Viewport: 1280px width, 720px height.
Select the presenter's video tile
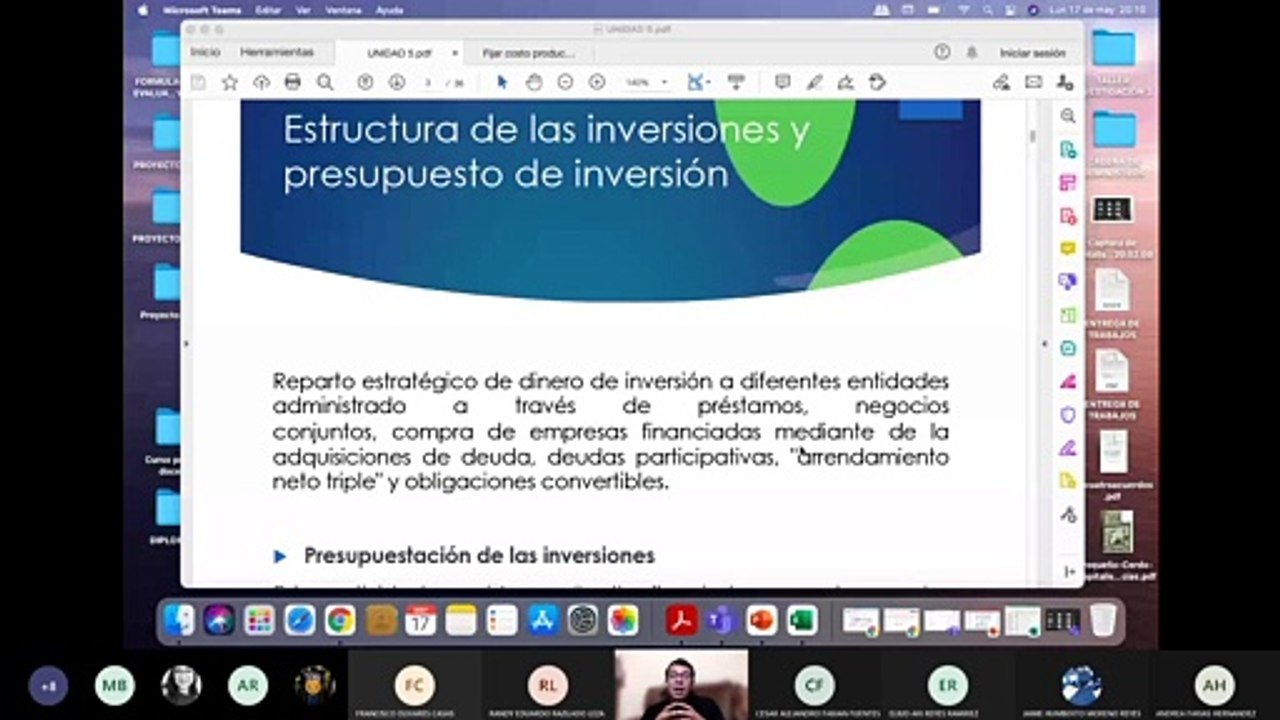click(x=681, y=685)
